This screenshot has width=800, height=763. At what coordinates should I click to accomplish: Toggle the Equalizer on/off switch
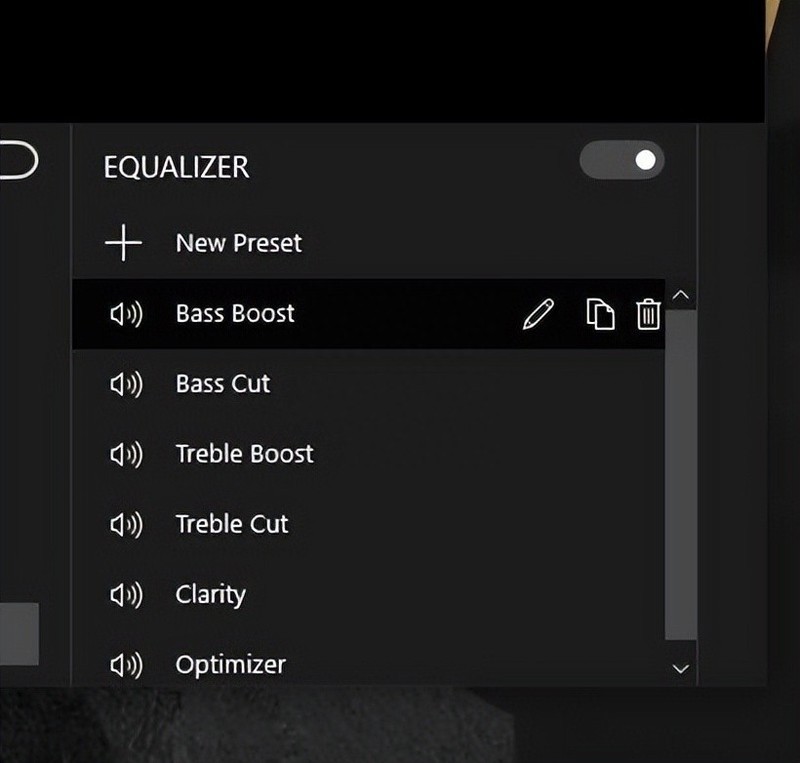pos(621,160)
